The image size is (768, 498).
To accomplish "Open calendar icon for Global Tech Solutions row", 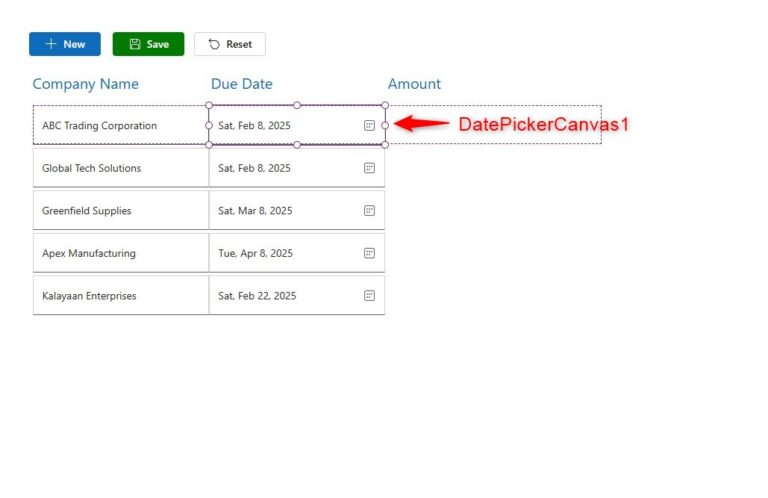I will 369,168.
